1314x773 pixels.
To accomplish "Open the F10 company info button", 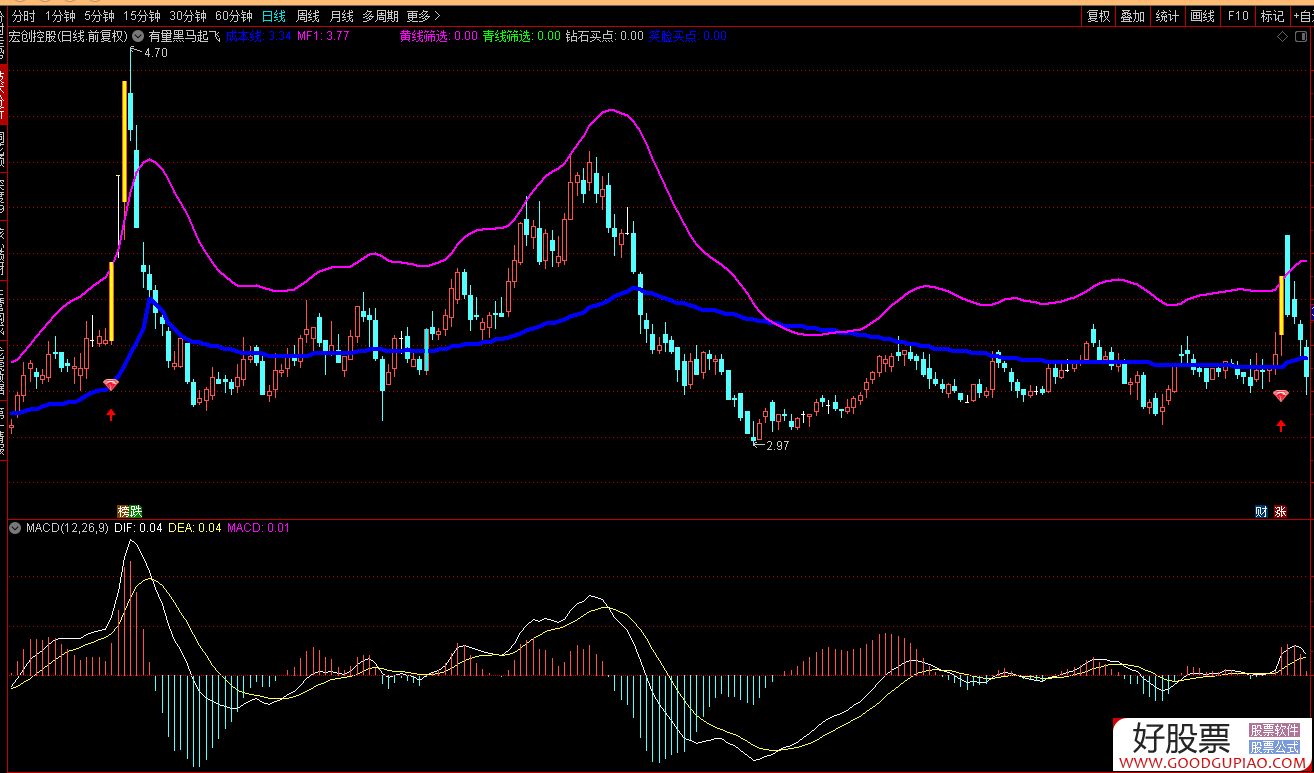I will coord(1238,16).
